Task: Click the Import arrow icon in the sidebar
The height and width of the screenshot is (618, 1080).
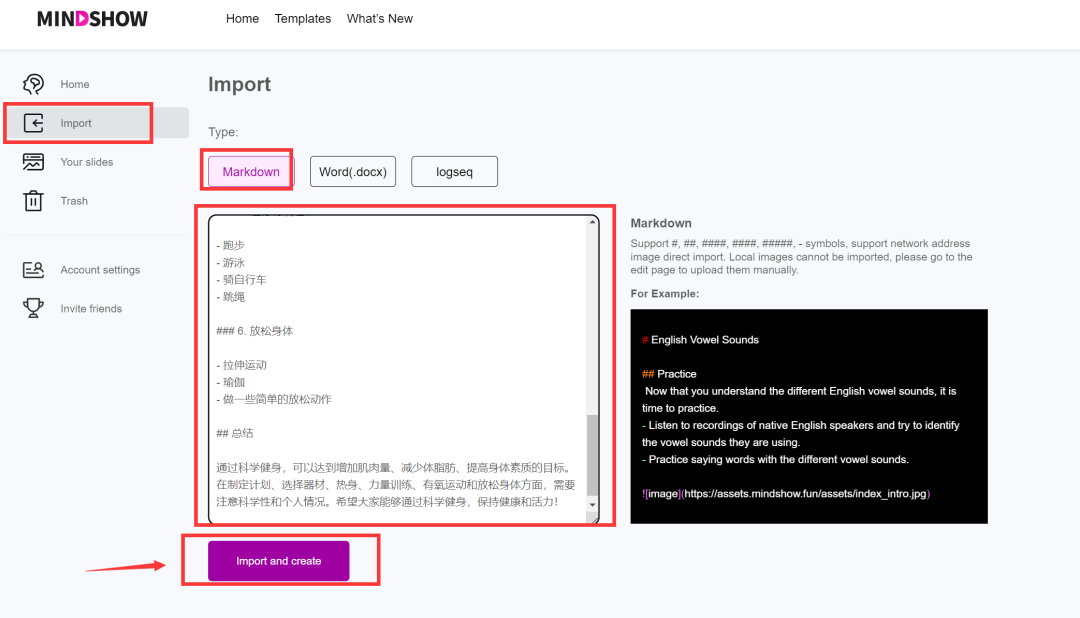Action: pyautogui.click(x=33, y=122)
